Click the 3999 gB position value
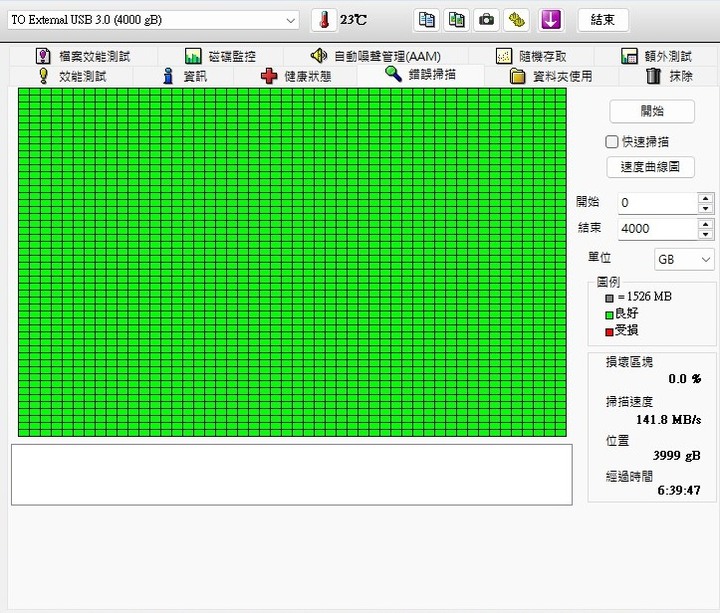 click(677, 456)
